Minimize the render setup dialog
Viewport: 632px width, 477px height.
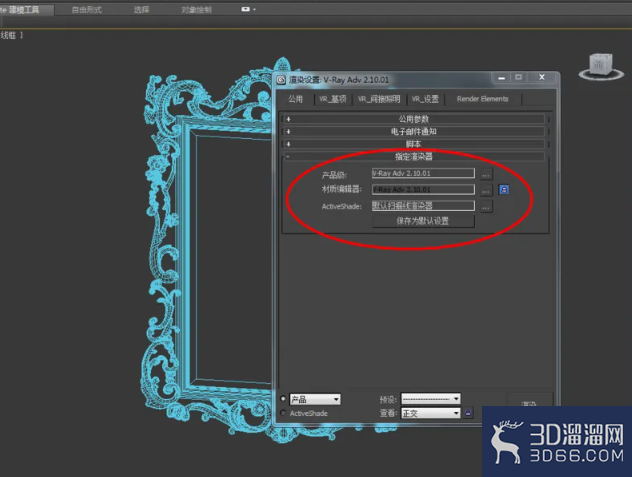point(501,77)
